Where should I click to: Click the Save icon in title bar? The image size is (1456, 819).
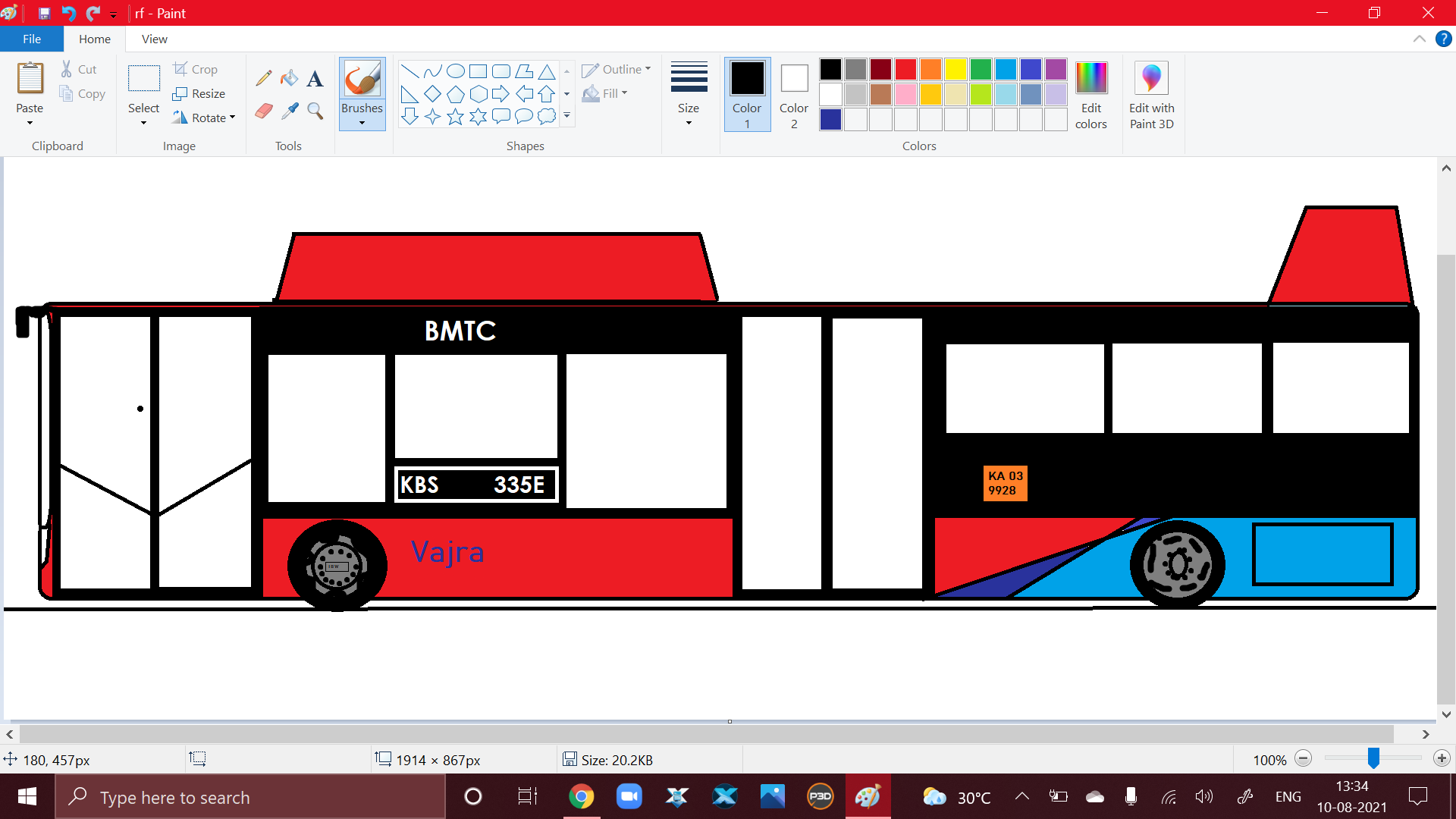tap(44, 13)
